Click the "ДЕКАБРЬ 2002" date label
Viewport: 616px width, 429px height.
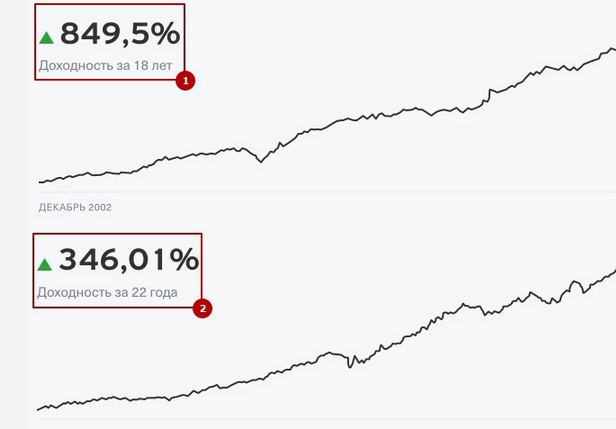tap(75, 207)
